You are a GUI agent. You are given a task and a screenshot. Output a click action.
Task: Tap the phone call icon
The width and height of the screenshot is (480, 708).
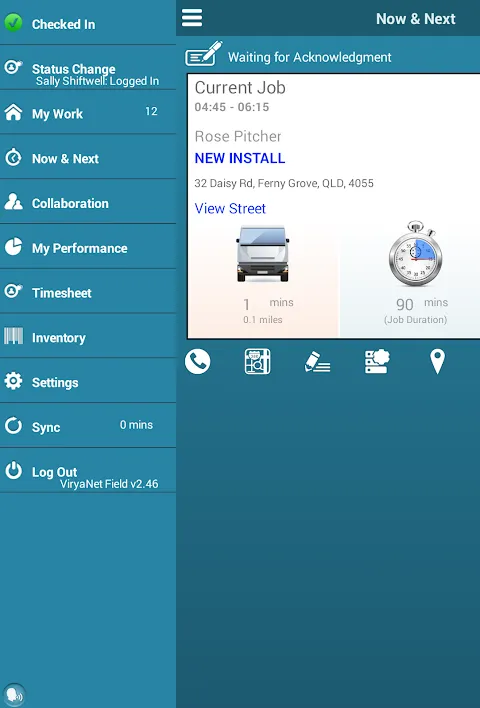(197, 362)
